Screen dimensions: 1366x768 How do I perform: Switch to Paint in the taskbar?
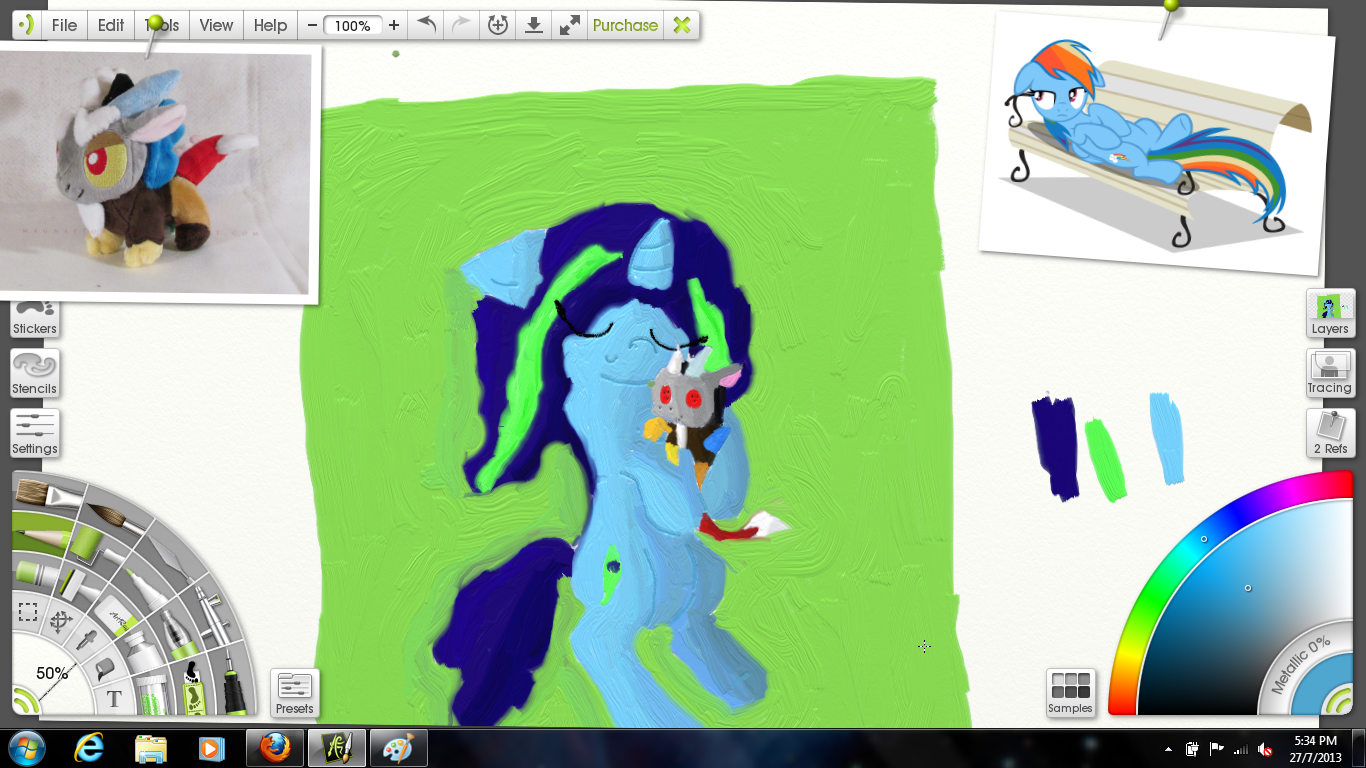398,748
